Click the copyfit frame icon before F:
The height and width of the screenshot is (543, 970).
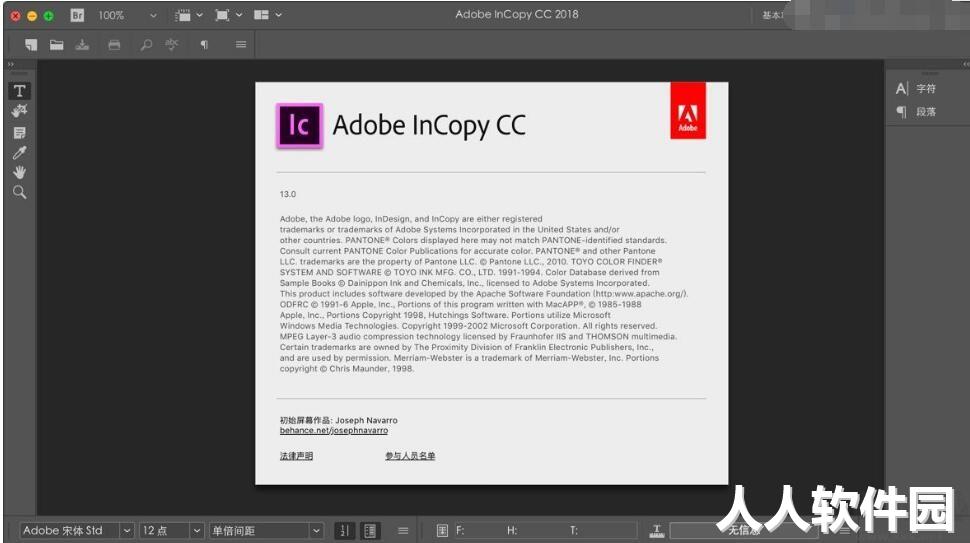(x=442, y=531)
